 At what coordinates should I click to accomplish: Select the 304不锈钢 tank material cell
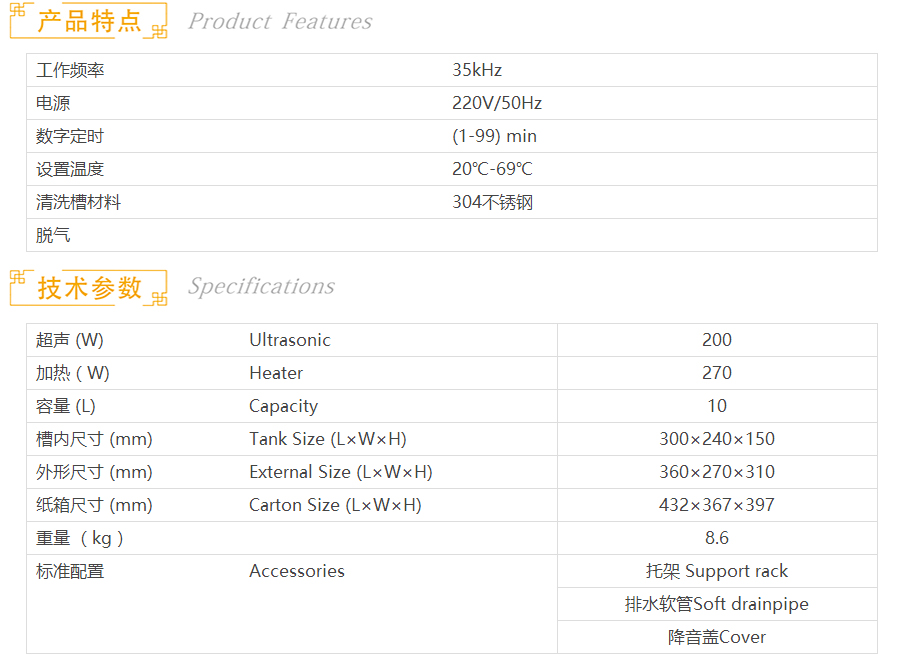(492, 202)
